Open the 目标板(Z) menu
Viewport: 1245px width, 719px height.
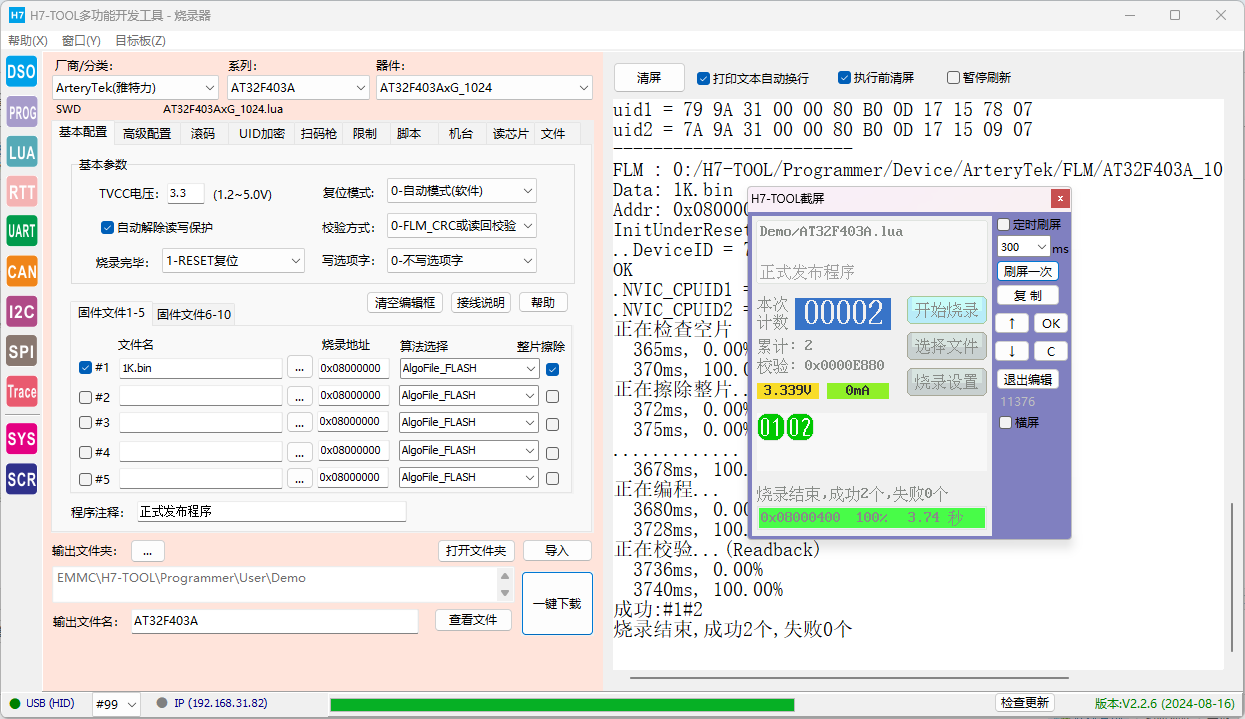click(x=140, y=41)
